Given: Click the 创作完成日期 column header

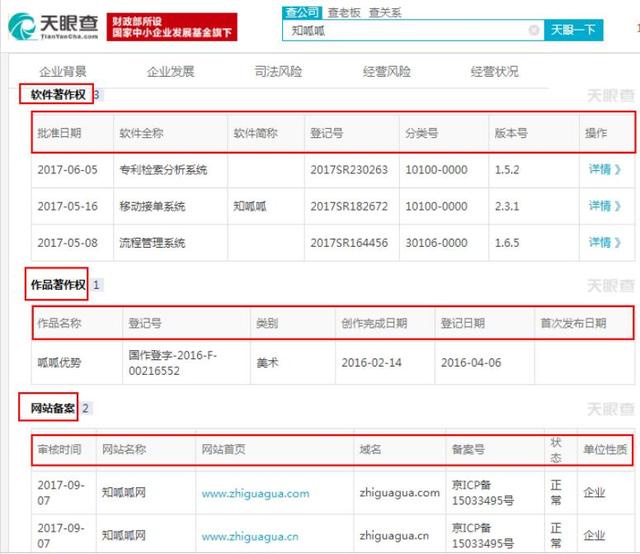Looking at the screenshot, I should pos(374,323).
